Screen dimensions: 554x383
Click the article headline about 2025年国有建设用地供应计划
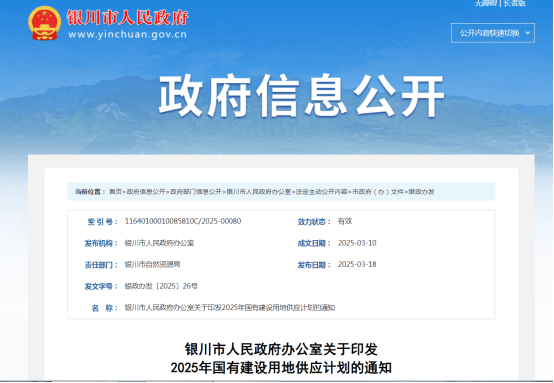tap(281, 358)
